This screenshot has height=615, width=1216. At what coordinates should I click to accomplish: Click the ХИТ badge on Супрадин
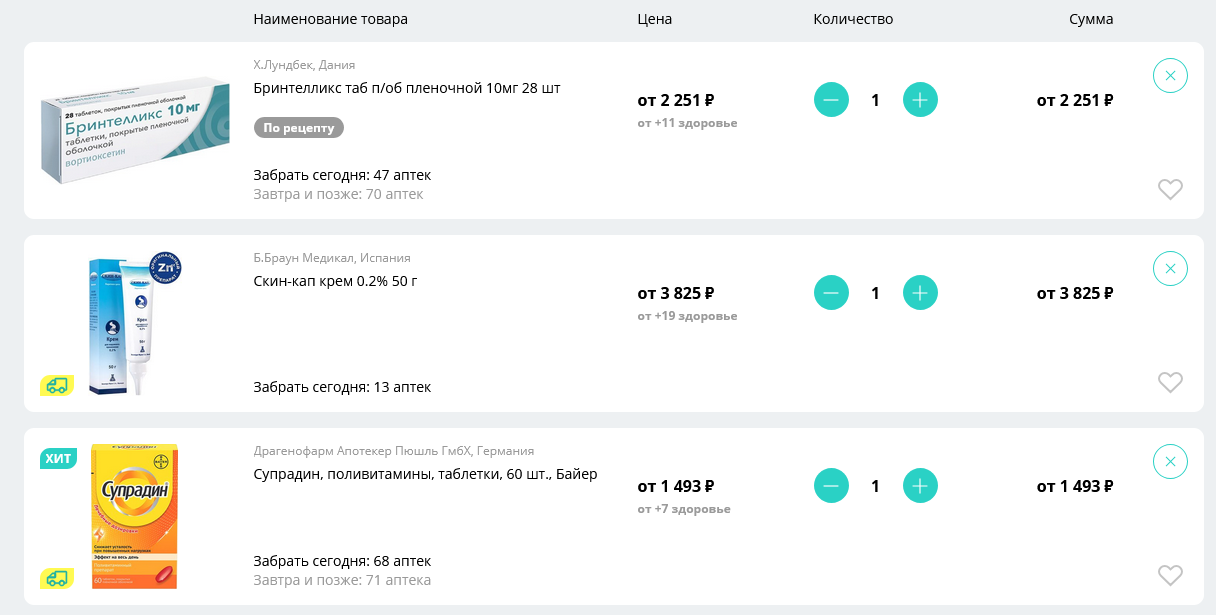click(57, 458)
